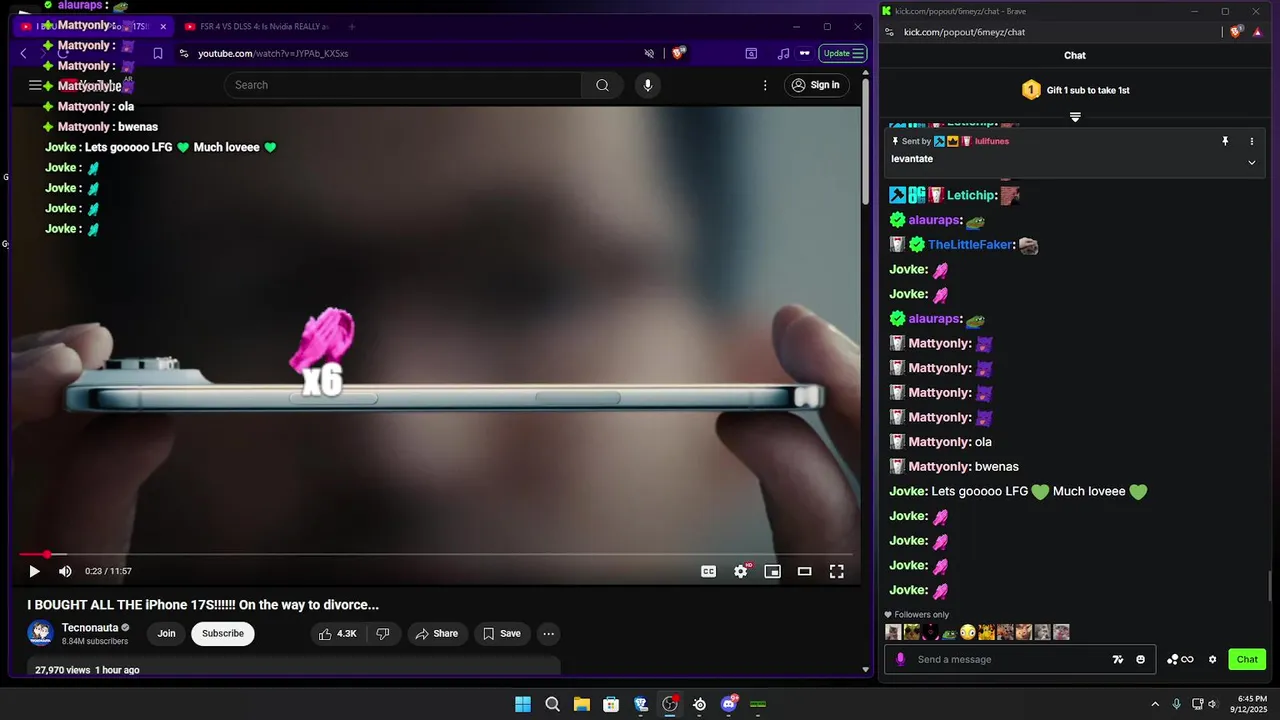
Task: Open the Tecnonauta channel avatar
Action: pyautogui.click(x=40, y=633)
